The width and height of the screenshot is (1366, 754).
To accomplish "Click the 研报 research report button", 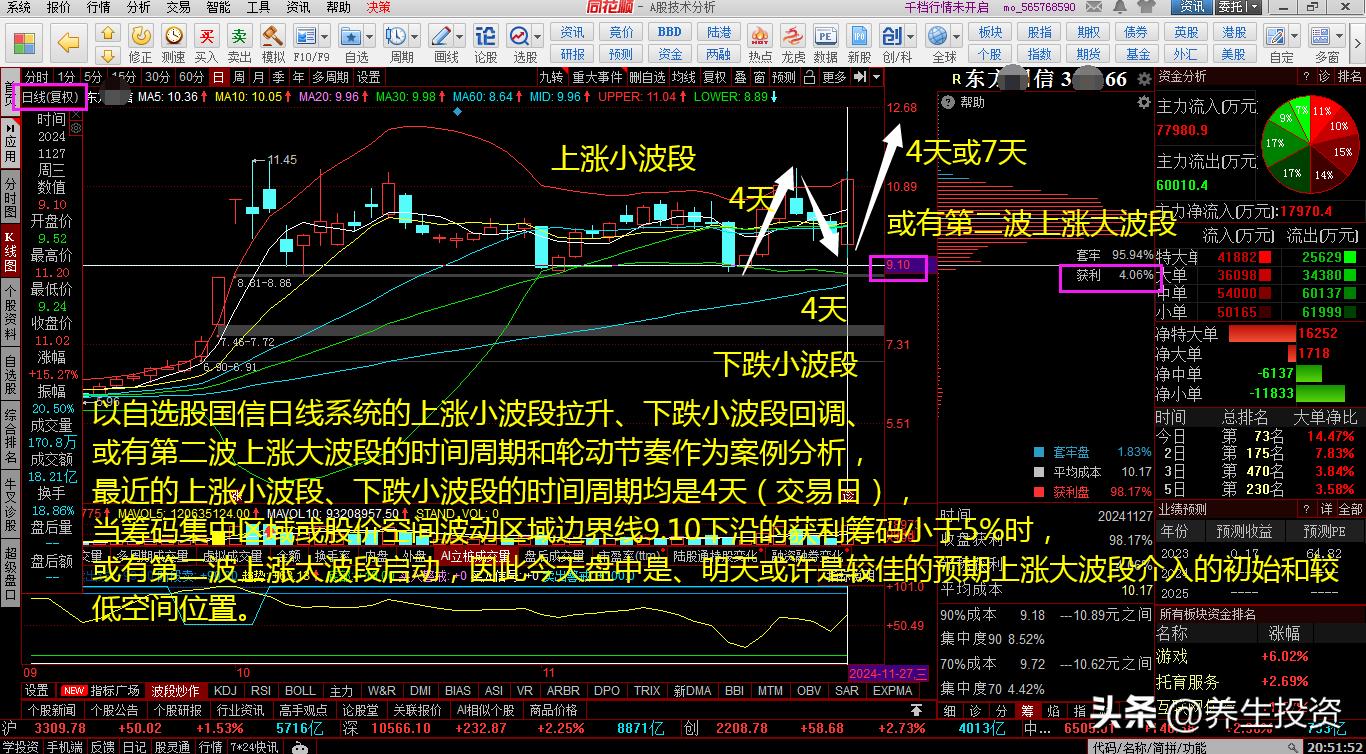I will 573,54.
